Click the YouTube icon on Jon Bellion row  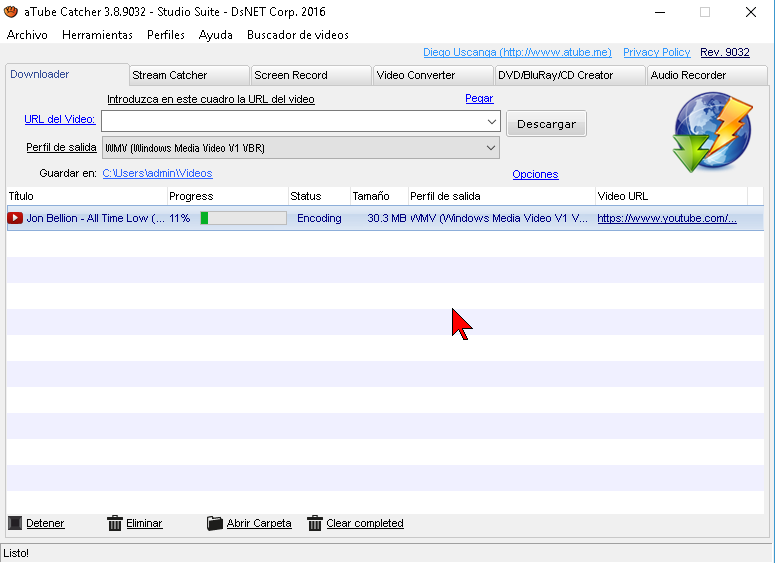click(x=15, y=218)
